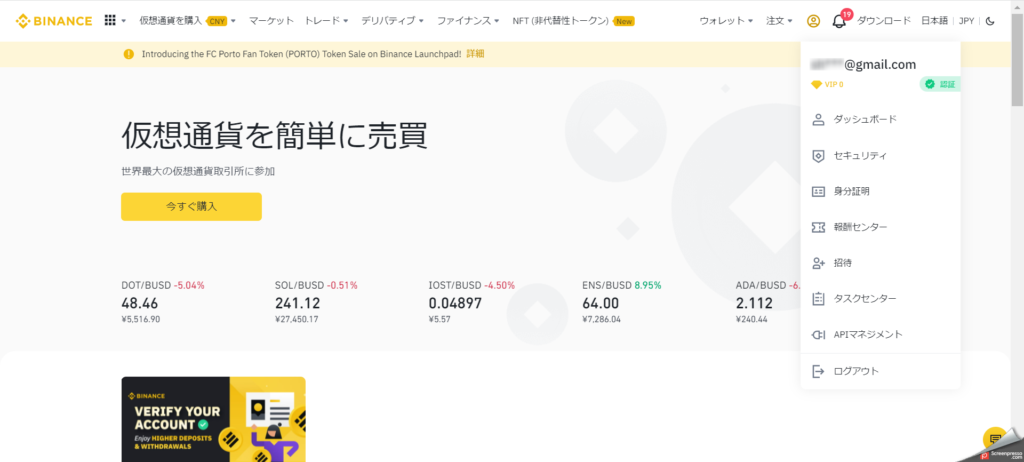Click the Binance logo

point(54,21)
